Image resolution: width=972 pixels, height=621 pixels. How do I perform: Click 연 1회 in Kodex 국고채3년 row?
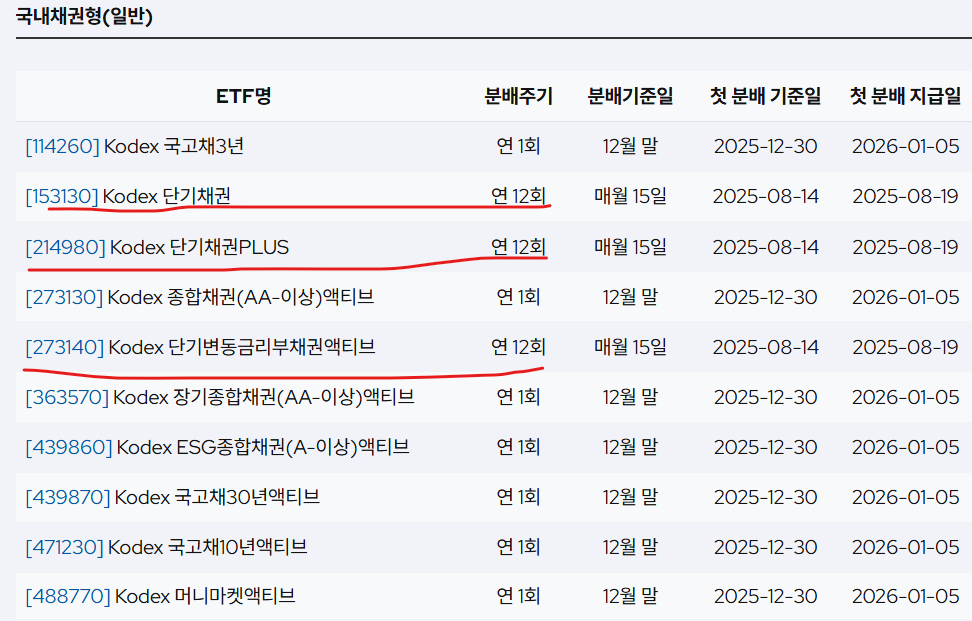click(518, 146)
